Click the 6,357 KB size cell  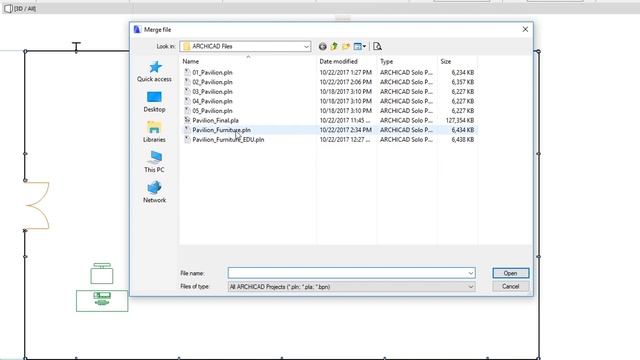coord(463,82)
